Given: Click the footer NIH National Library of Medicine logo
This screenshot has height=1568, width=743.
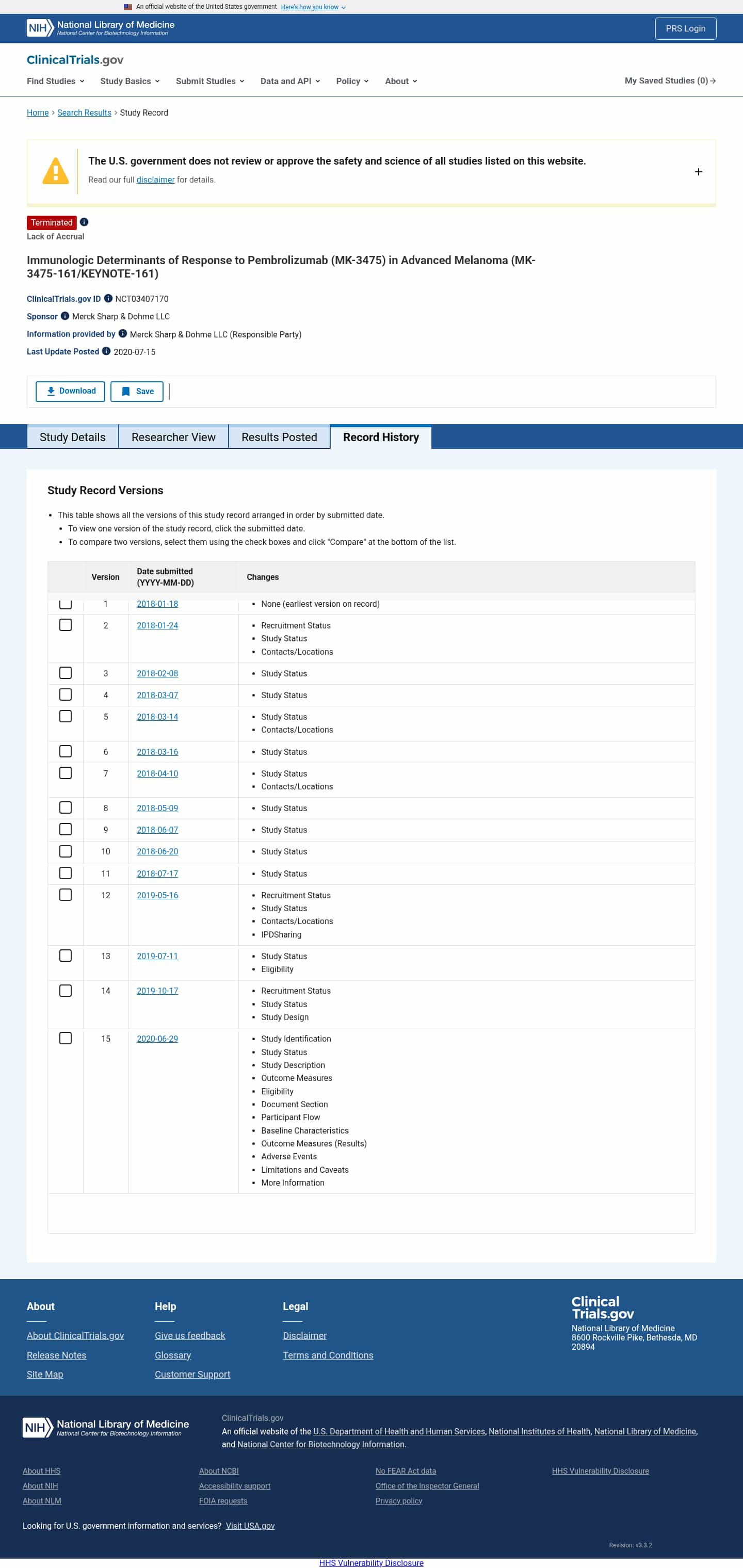Looking at the screenshot, I should pyautogui.click(x=106, y=1427).
